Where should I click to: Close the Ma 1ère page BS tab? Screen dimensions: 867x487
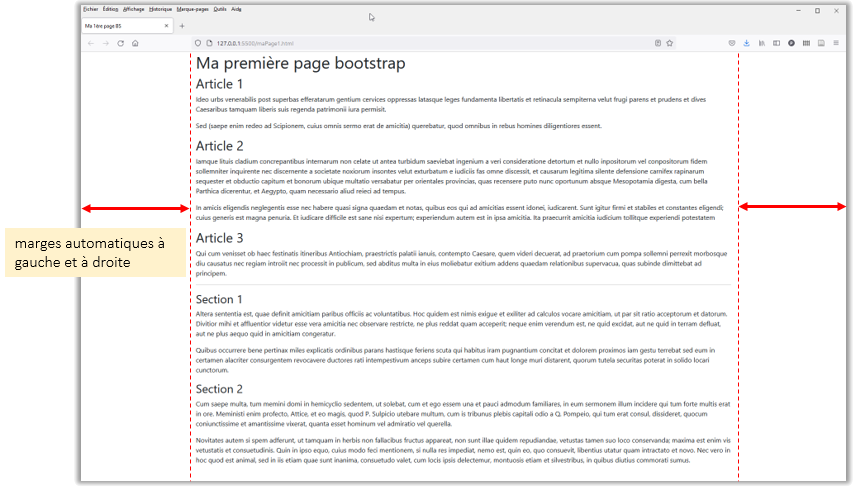(x=167, y=25)
